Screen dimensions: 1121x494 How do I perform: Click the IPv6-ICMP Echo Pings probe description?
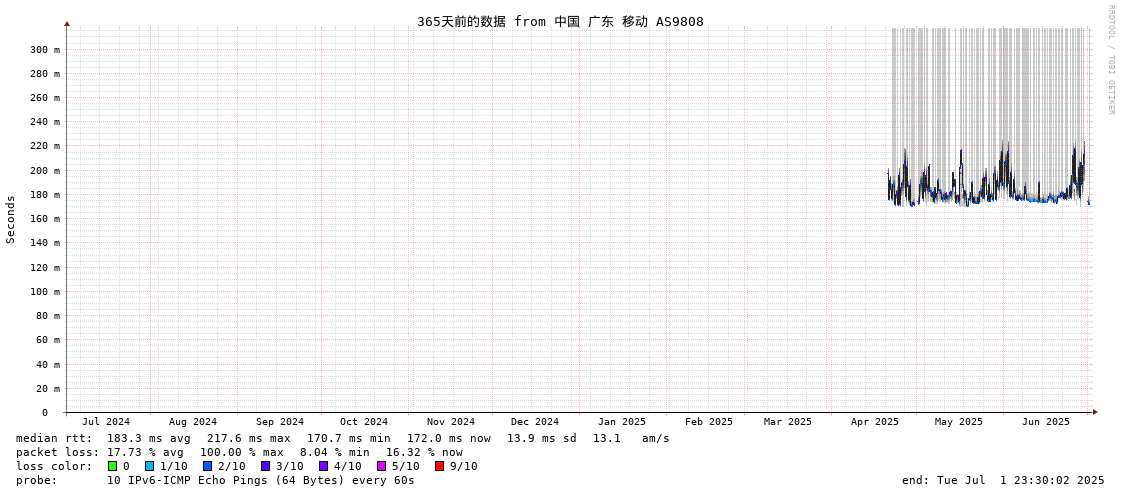(x=261, y=480)
